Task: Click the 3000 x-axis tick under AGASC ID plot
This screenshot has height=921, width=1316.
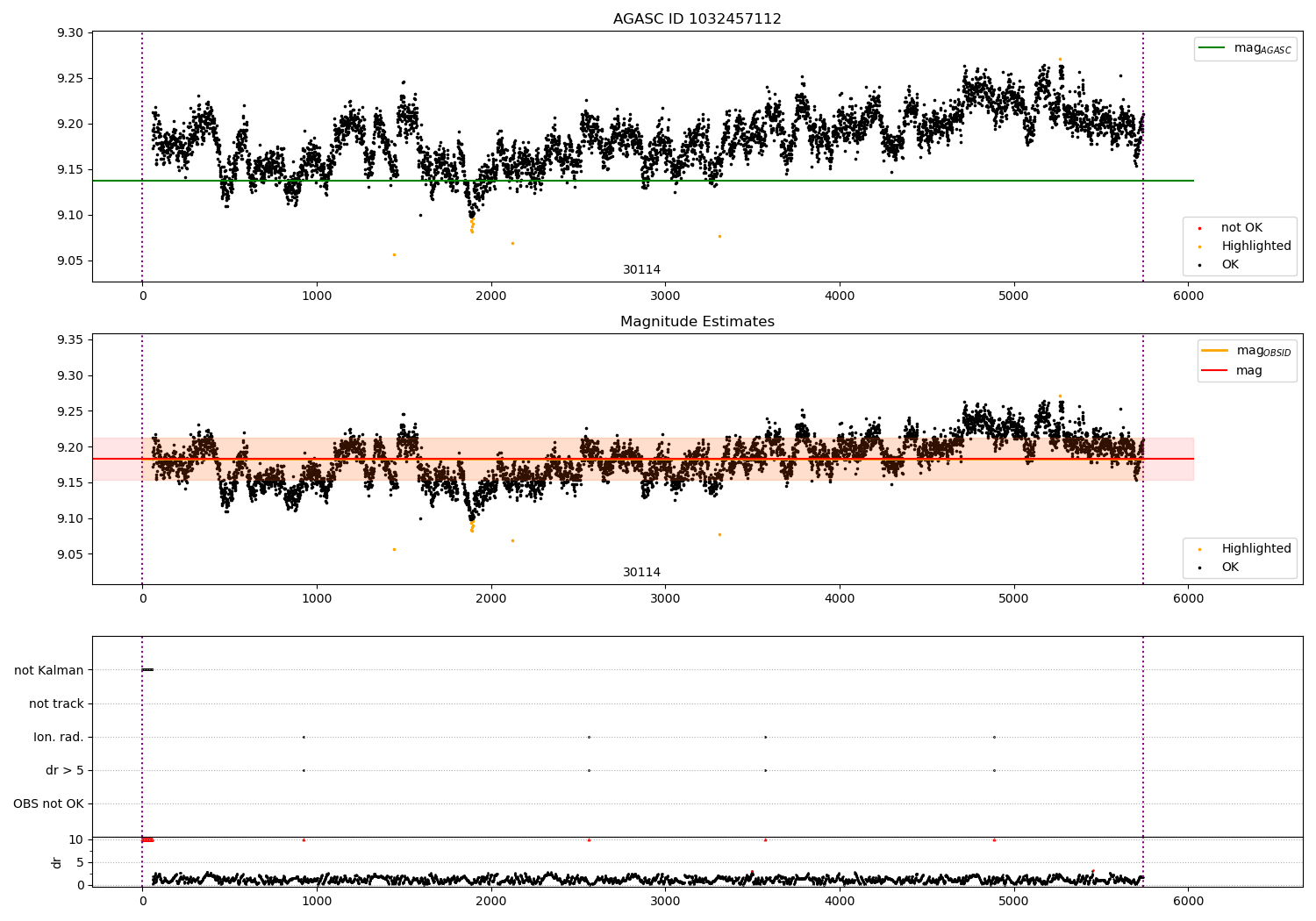Action: 665,296
